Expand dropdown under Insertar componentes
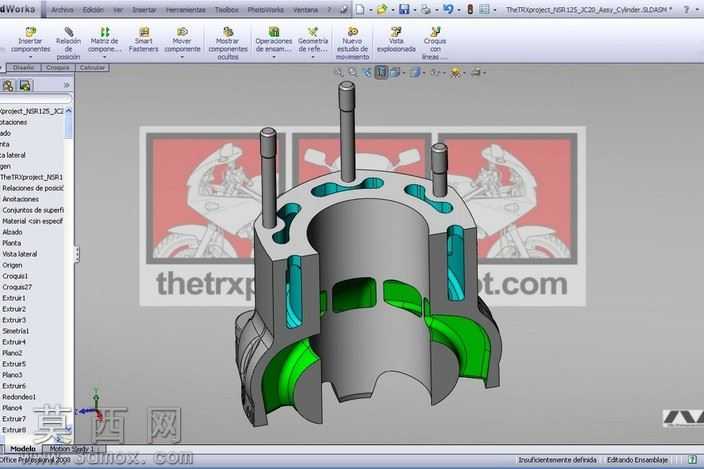Screen dimensions: 704x469 31,57
